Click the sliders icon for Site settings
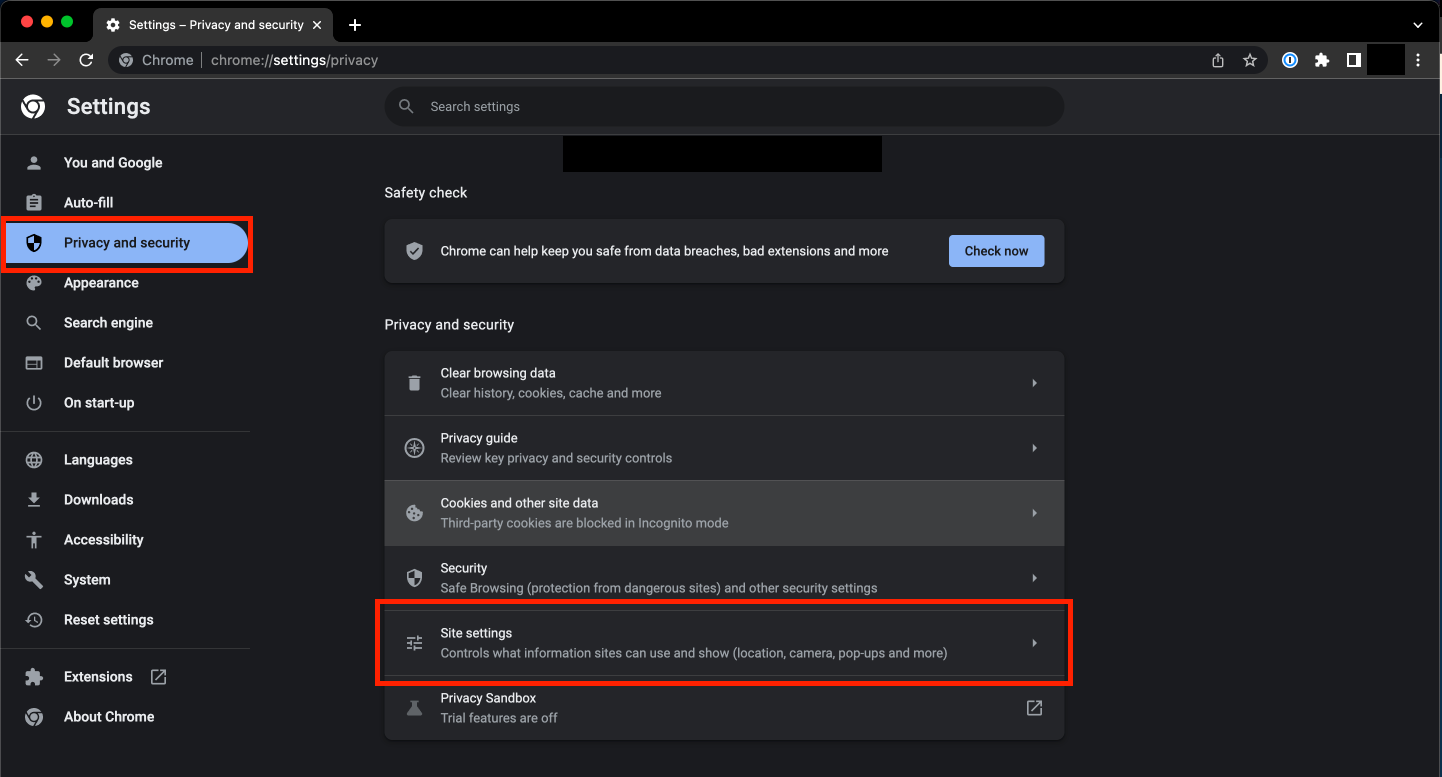This screenshot has height=777, width=1442. click(414, 643)
